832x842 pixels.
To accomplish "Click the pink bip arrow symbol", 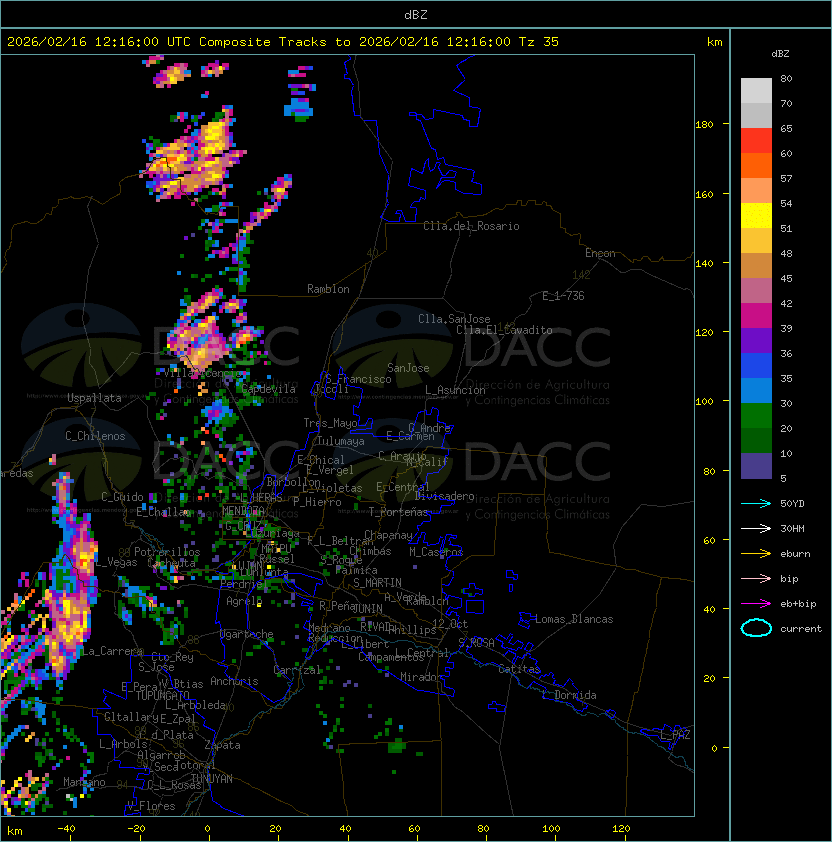I will point(756,578).
